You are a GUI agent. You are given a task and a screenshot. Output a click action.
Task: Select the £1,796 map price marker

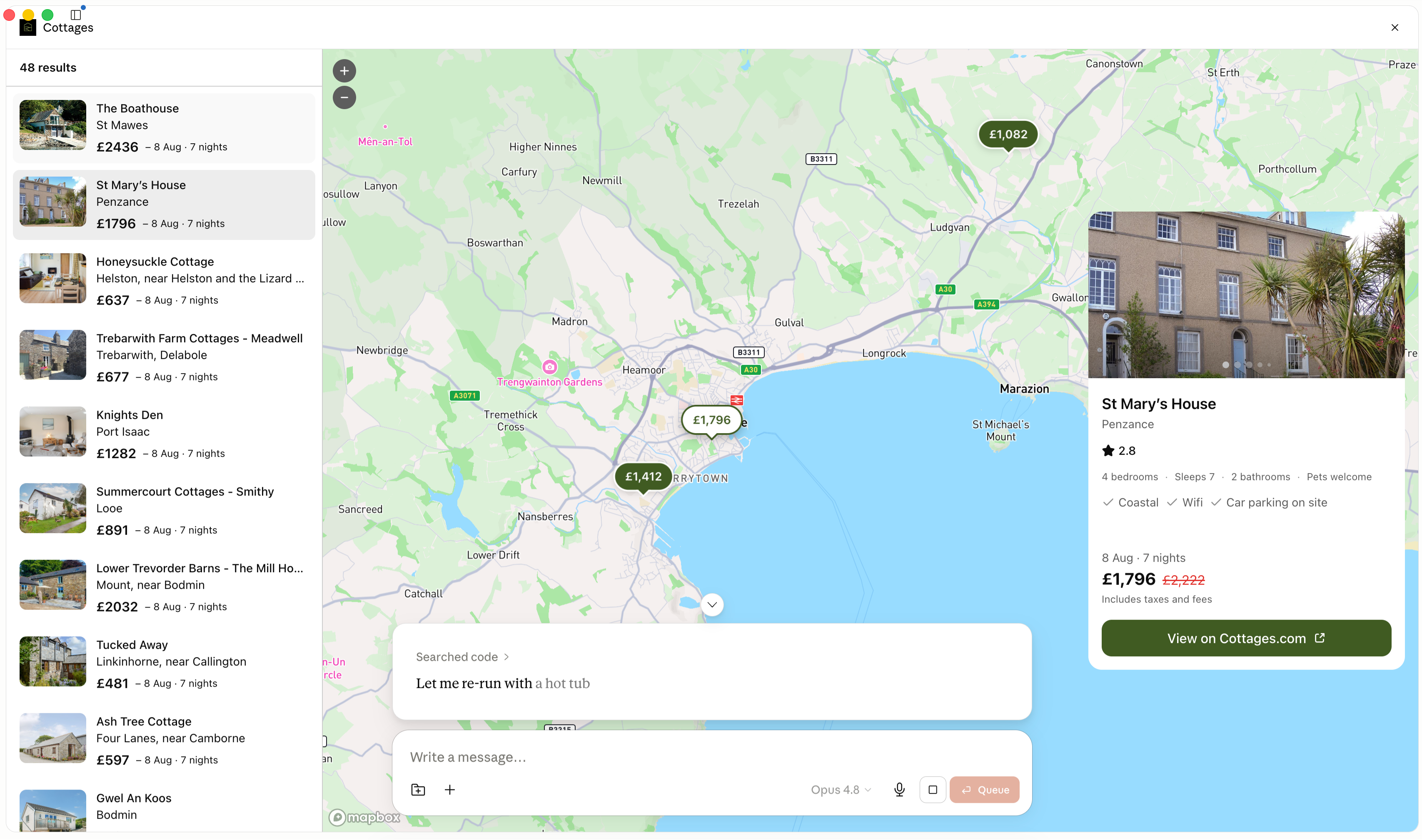pyautogui.click(x=711, y=421)
